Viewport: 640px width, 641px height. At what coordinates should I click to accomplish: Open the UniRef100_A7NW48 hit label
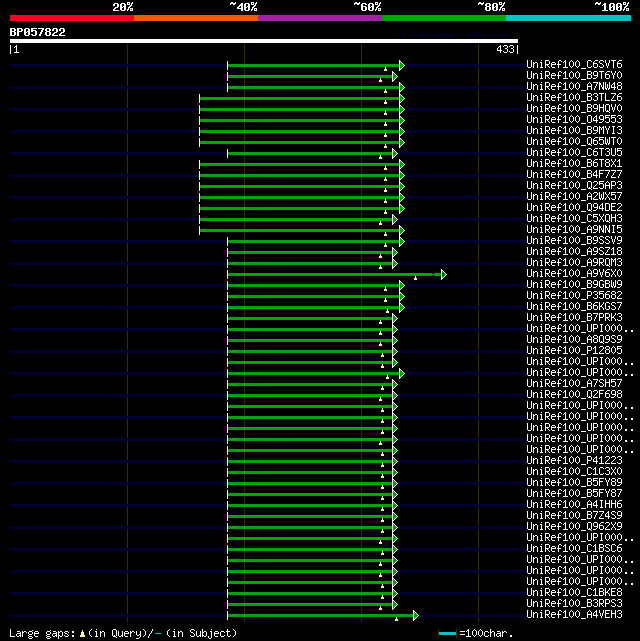pos(574,87)
